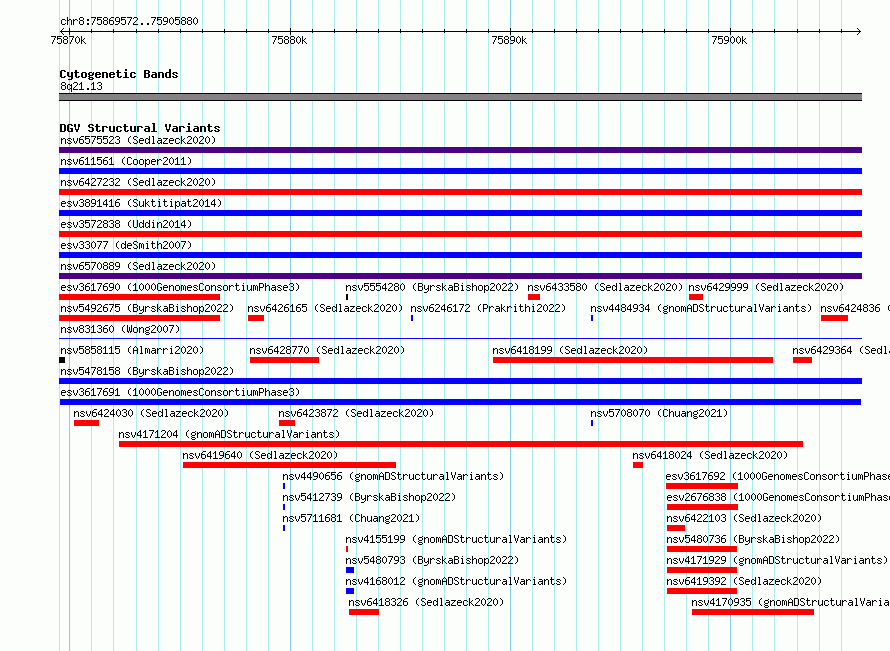
Task: Click the esv3617690 (1000GenomesConsortiumPhase3) label
Action: [x=180, y=287]
